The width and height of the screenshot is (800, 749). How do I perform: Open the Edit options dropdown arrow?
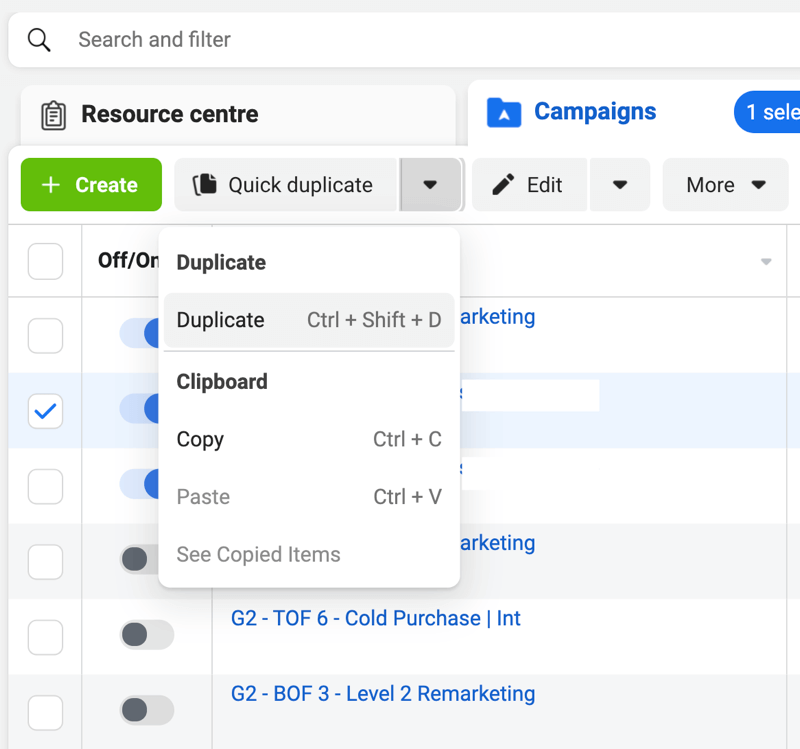pyautogui.click(x=620, y=185)
